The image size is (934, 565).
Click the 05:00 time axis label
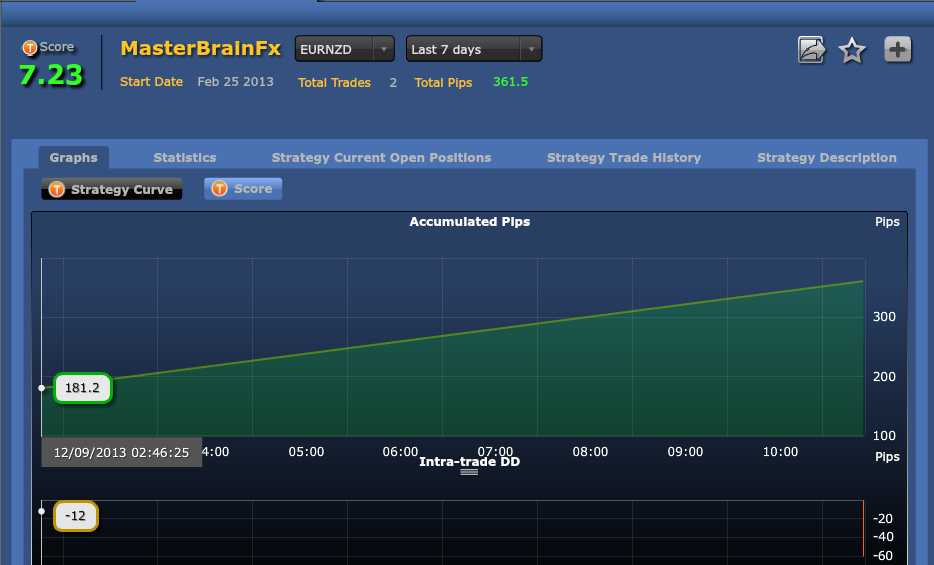pos(306,452)
